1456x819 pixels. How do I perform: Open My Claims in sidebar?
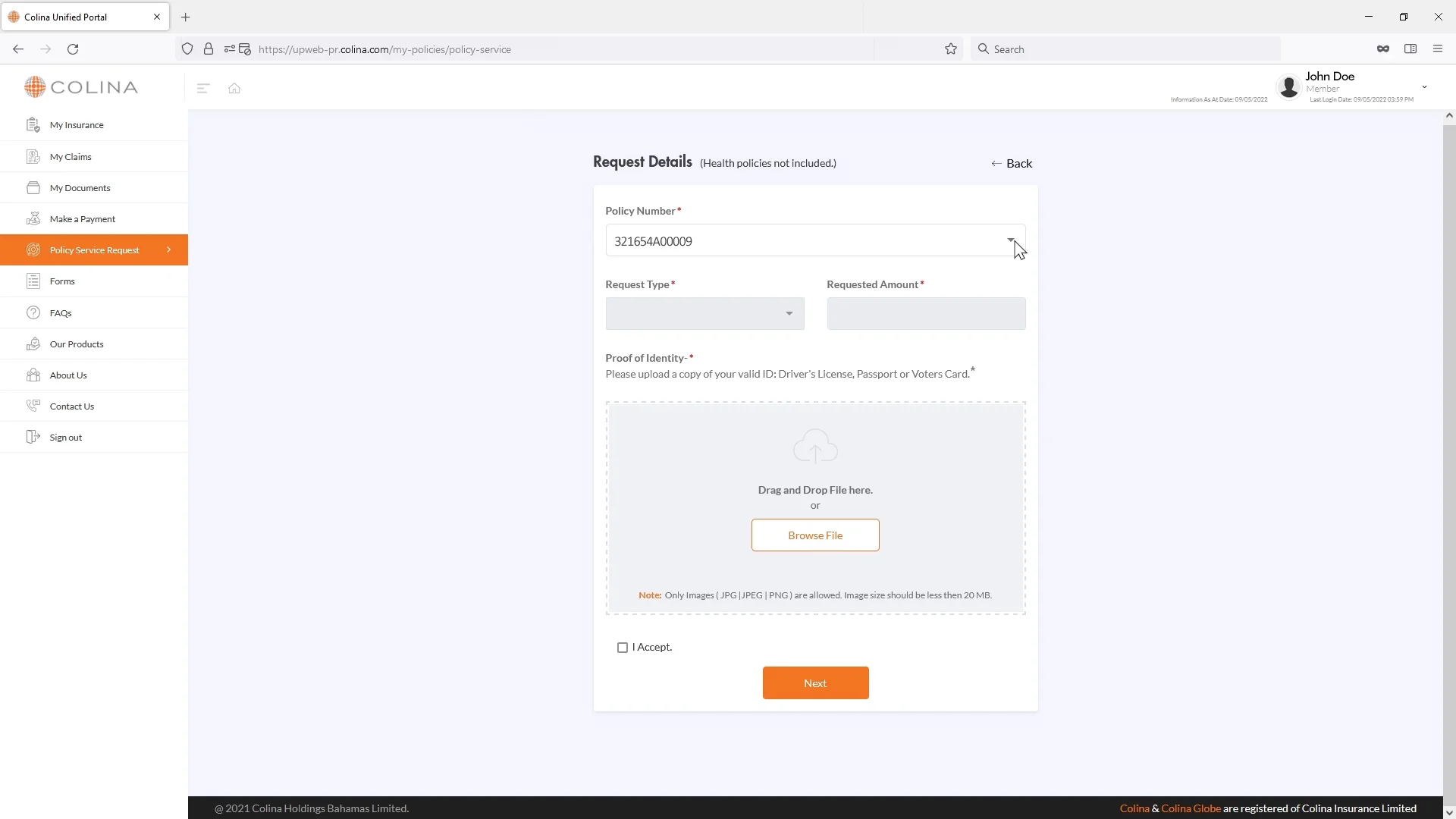[71, 157]
